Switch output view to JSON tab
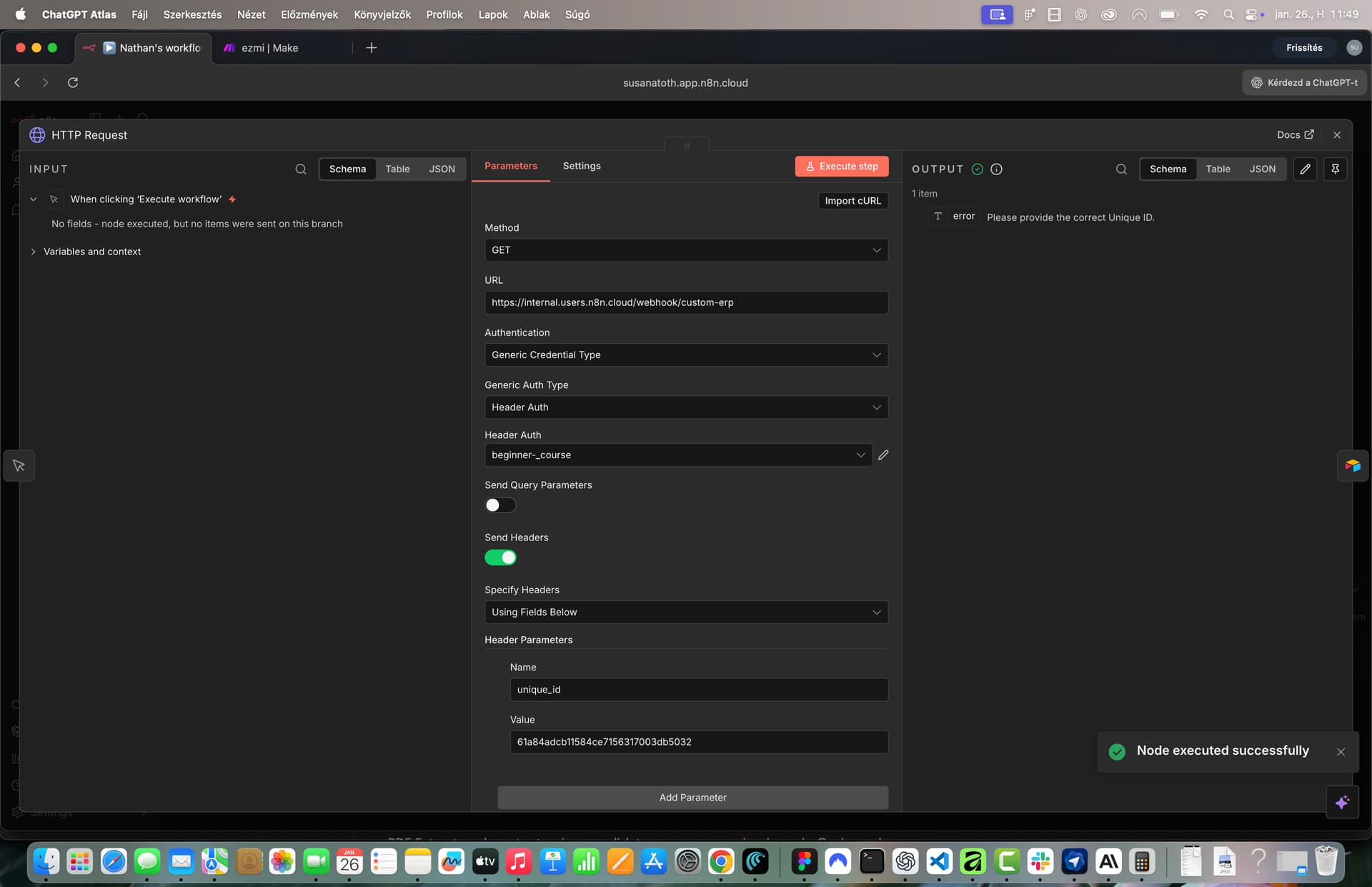1372x887 pixels. (x=1262, y=169)
